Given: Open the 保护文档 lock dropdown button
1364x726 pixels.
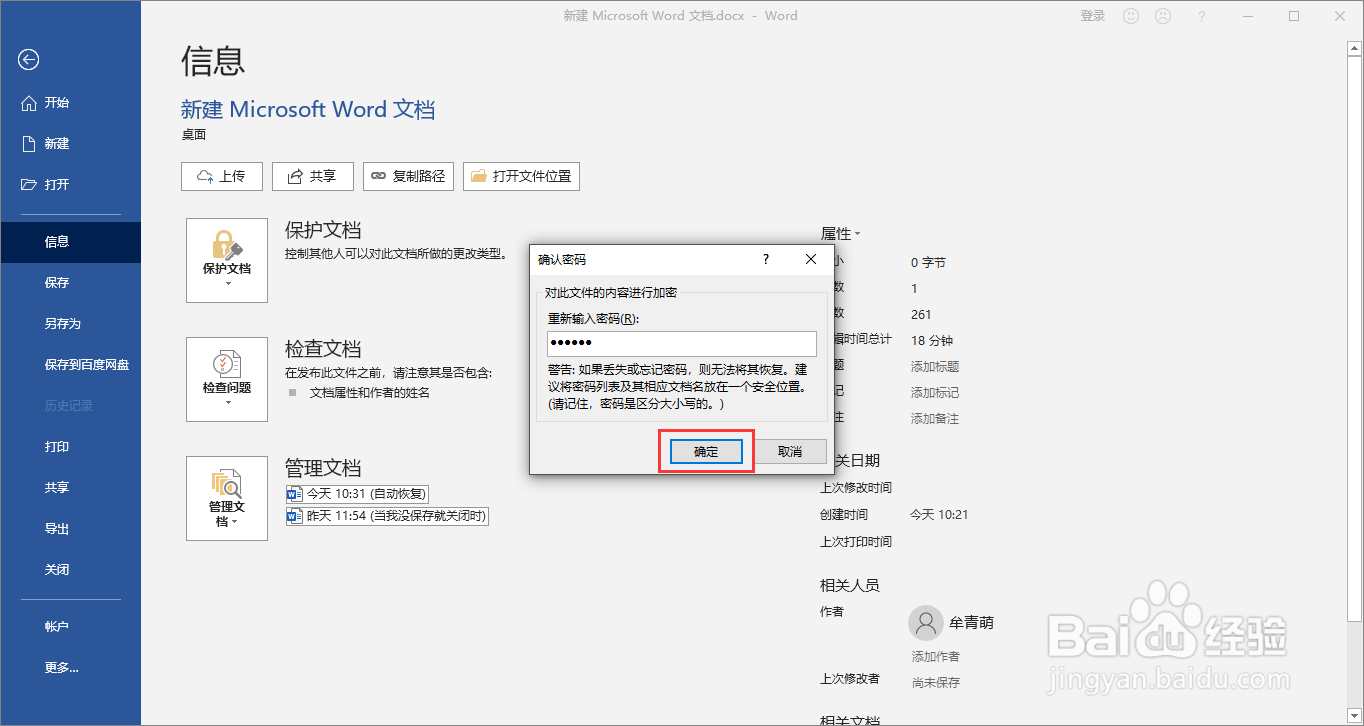Looking at the screenshot, I should point(227,260).
